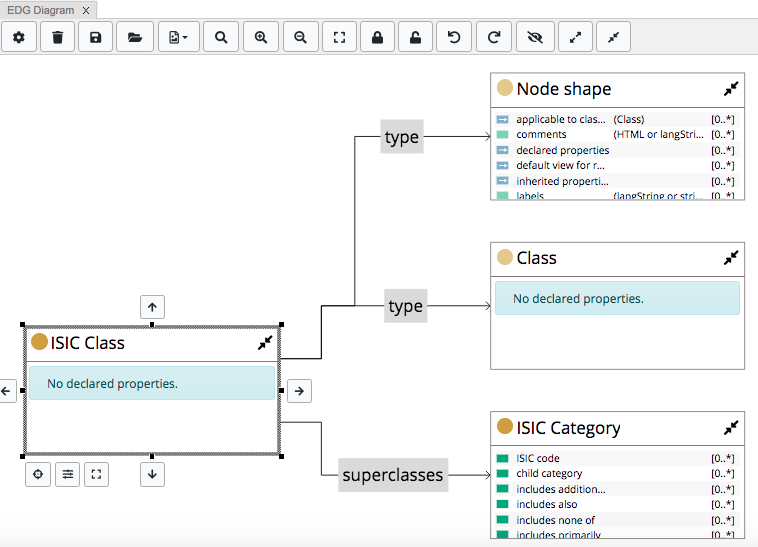Unlock the diagram with open padlock
The height and width of the screenshot is (547, 758).
click(416, 37)
